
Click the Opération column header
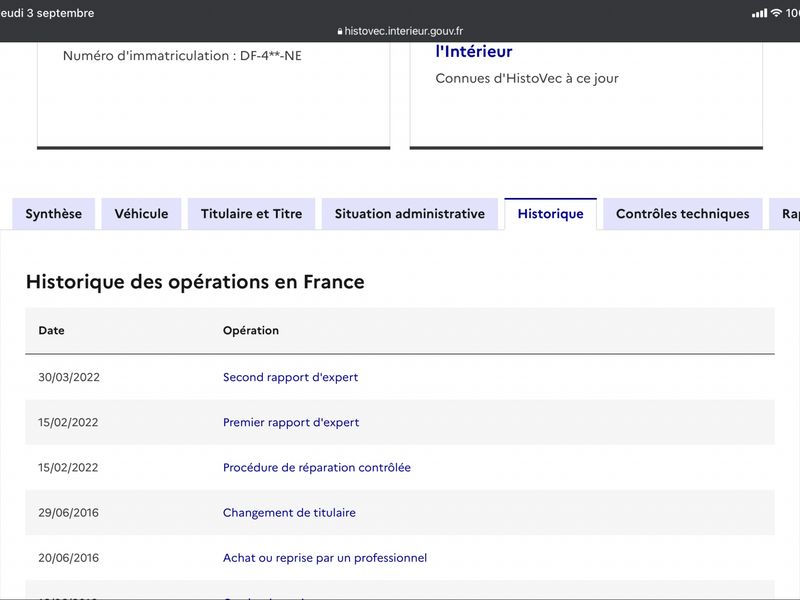251,330
